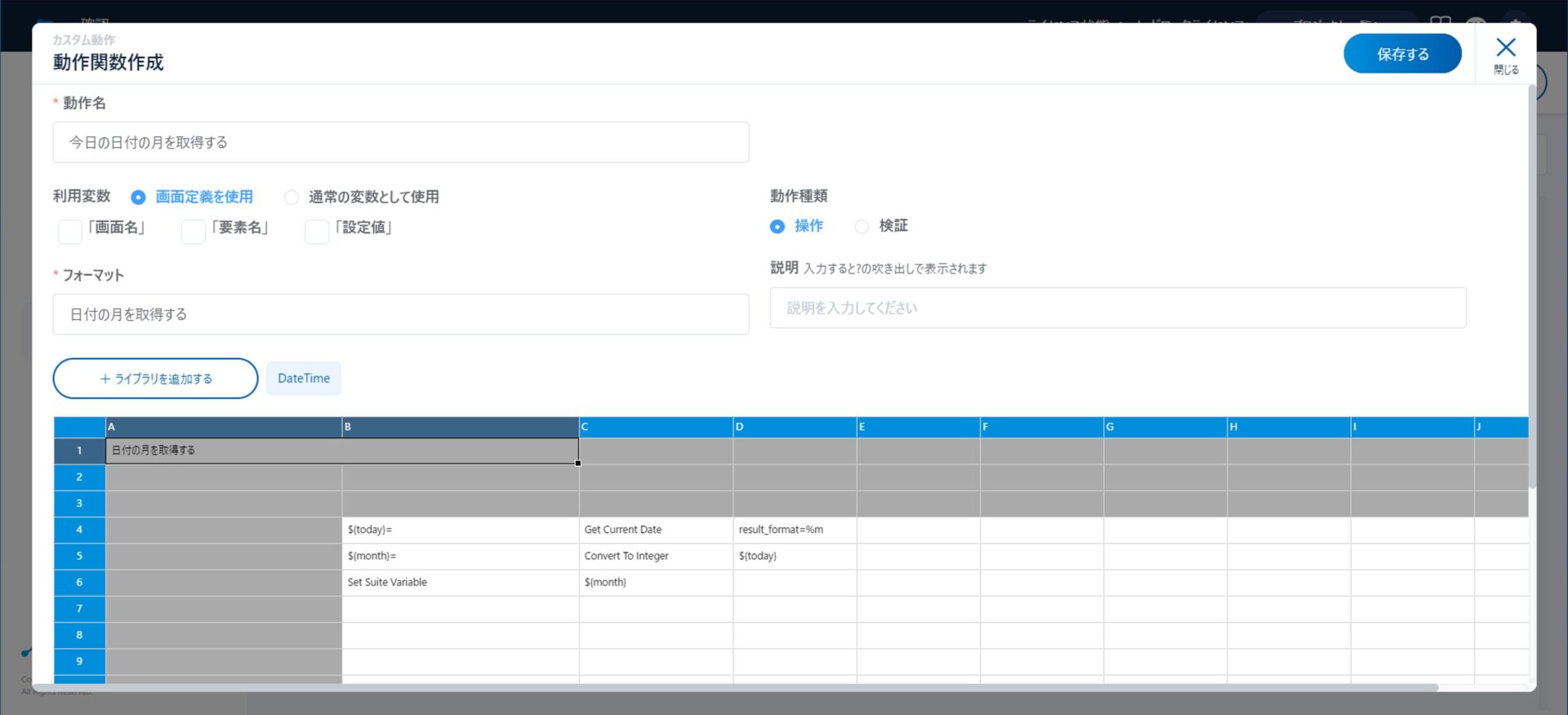Select the Convert To Integer cell
This screenshot has height=715, width=1568.
(656, 556)
